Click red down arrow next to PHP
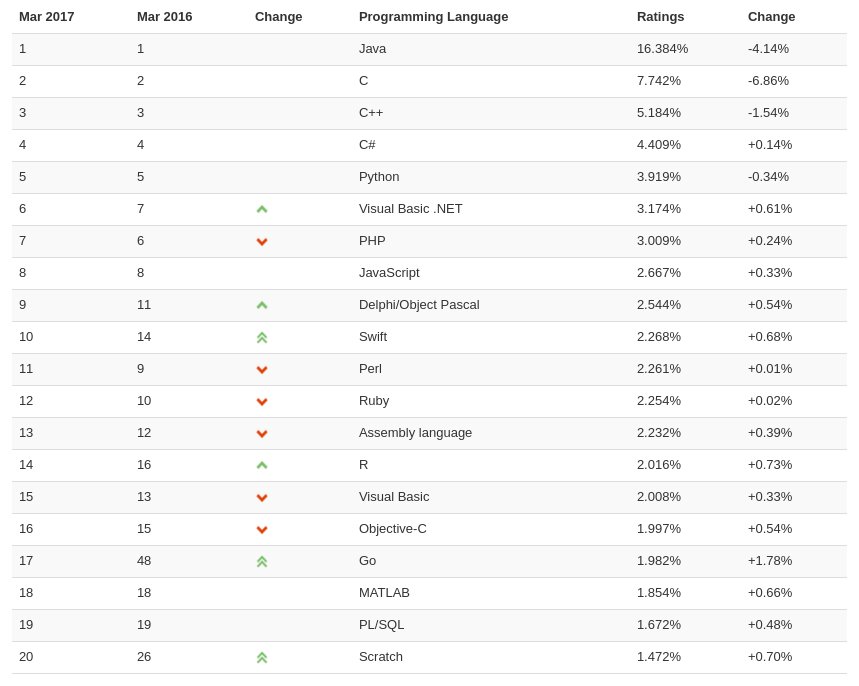The image size is (859, 686). click(x=262, y=242)
